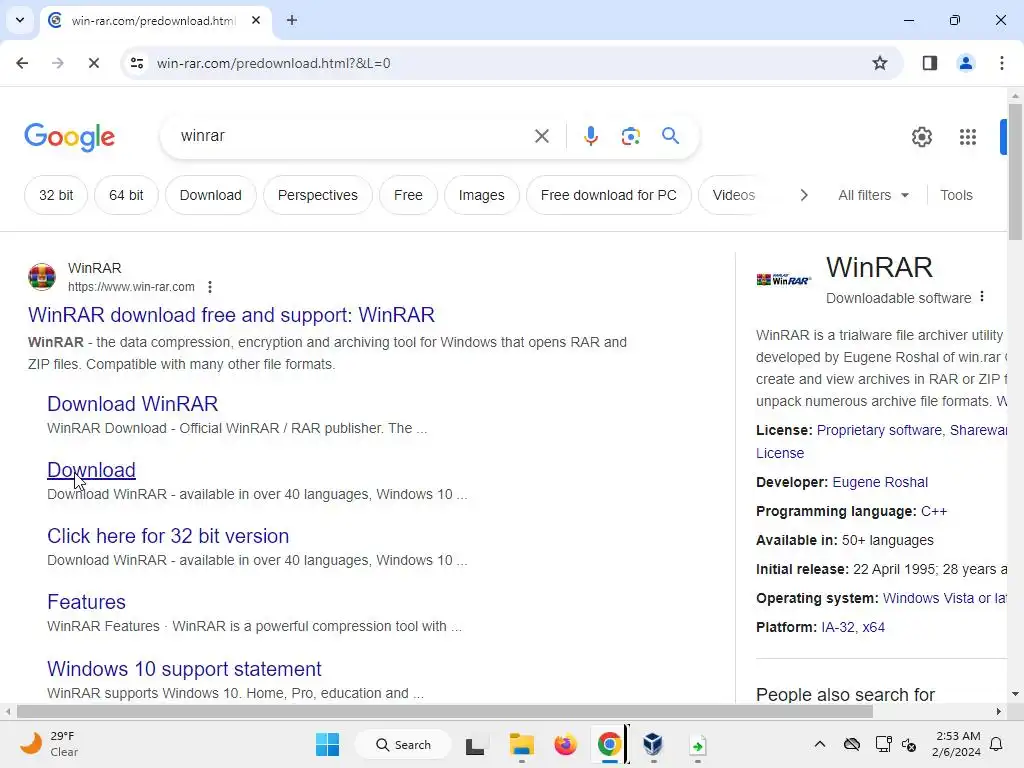Viewport: 1024px width, 768px height.
Task: Open the tab search dropdown arrow
Action: (20, 20)
